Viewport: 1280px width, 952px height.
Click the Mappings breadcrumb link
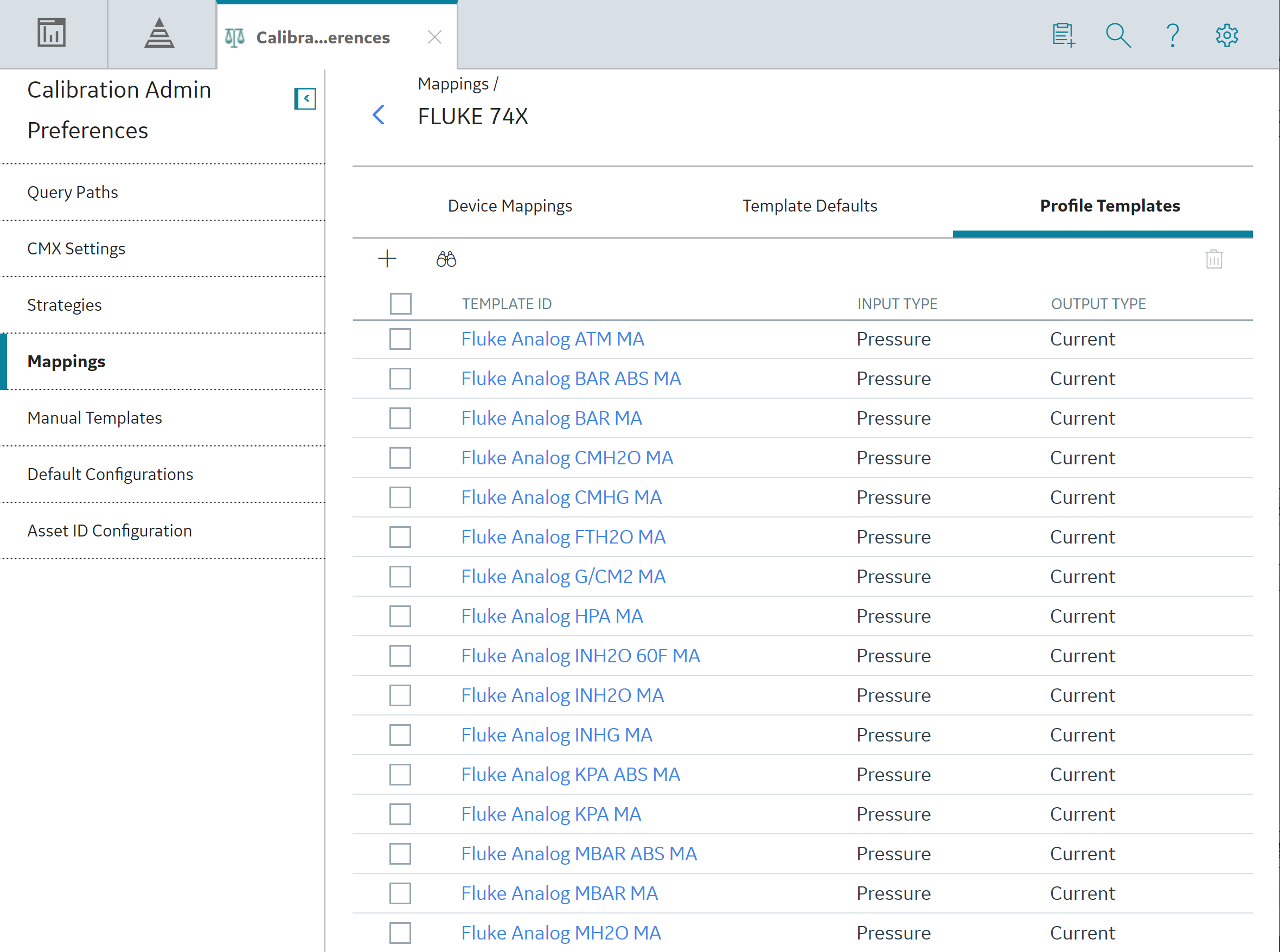tap(453, 84)
